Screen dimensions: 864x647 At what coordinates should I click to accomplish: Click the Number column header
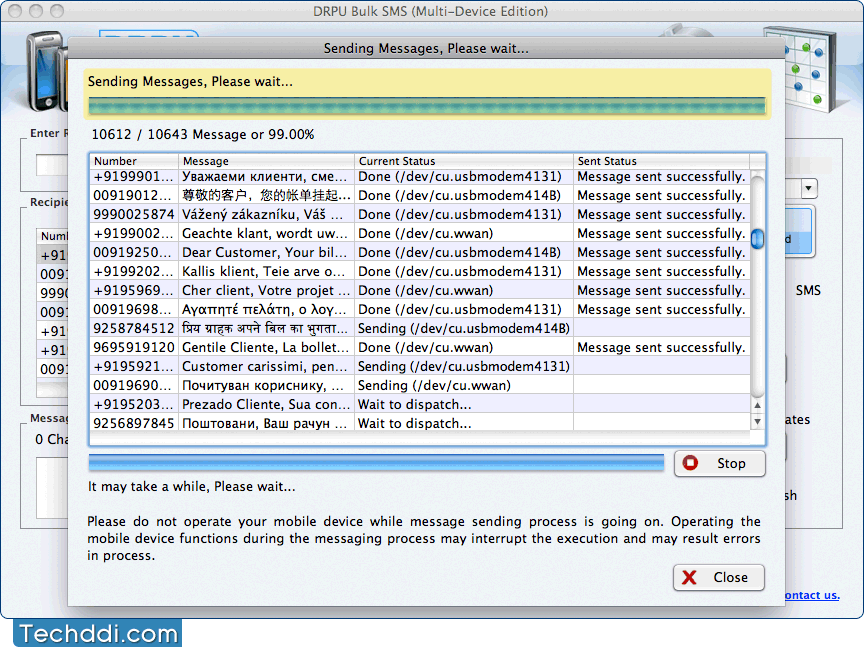tap(134, 161)
